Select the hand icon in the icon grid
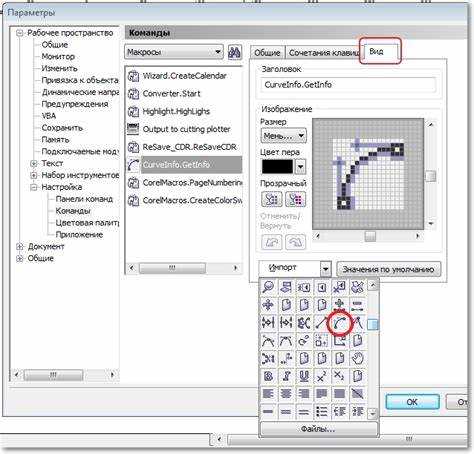Viewport: 474px width, 454px height. click(357, 358)
